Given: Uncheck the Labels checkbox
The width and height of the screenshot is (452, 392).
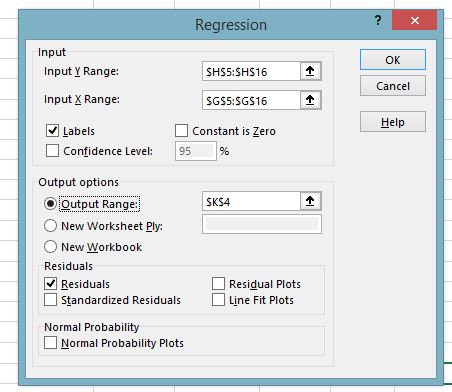Looking at the screenshot, I should pyautogui.click(x=52, y=131).
